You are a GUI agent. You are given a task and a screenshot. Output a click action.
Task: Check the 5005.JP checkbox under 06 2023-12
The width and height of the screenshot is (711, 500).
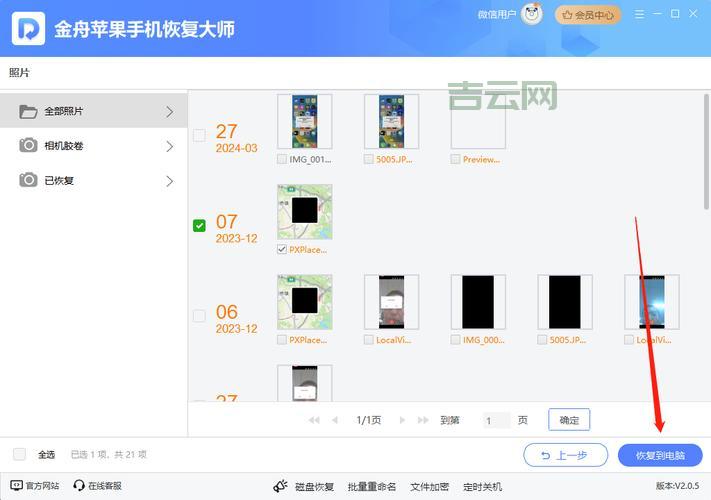pyautogui.click(x=542, y=340)
